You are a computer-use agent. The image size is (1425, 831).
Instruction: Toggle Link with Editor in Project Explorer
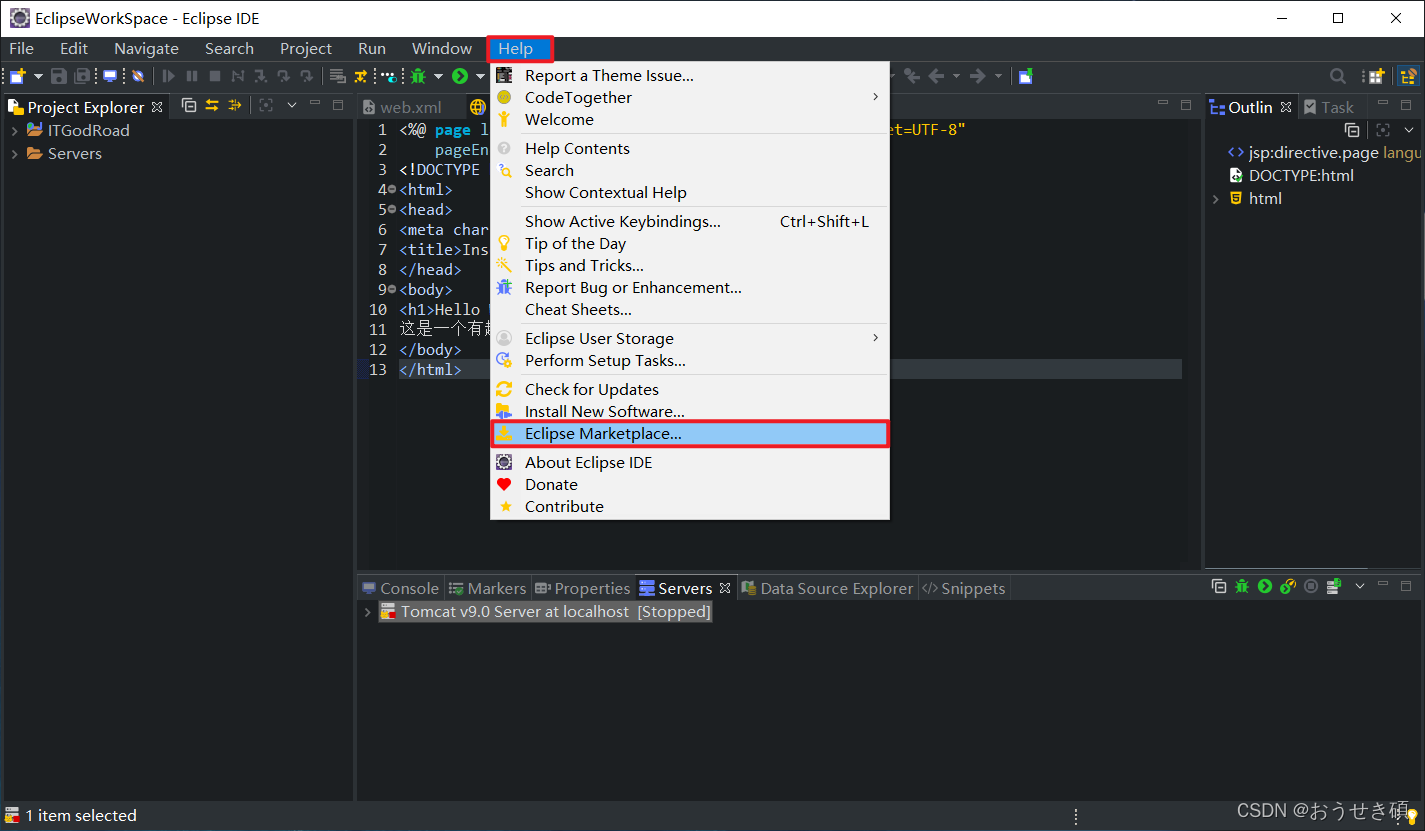tap(212, 105)
